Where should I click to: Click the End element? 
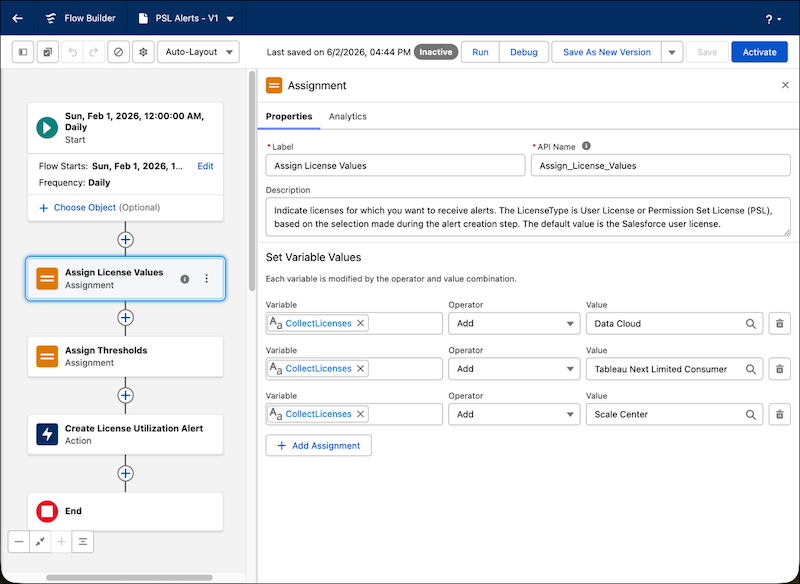[x=125, y=512]
